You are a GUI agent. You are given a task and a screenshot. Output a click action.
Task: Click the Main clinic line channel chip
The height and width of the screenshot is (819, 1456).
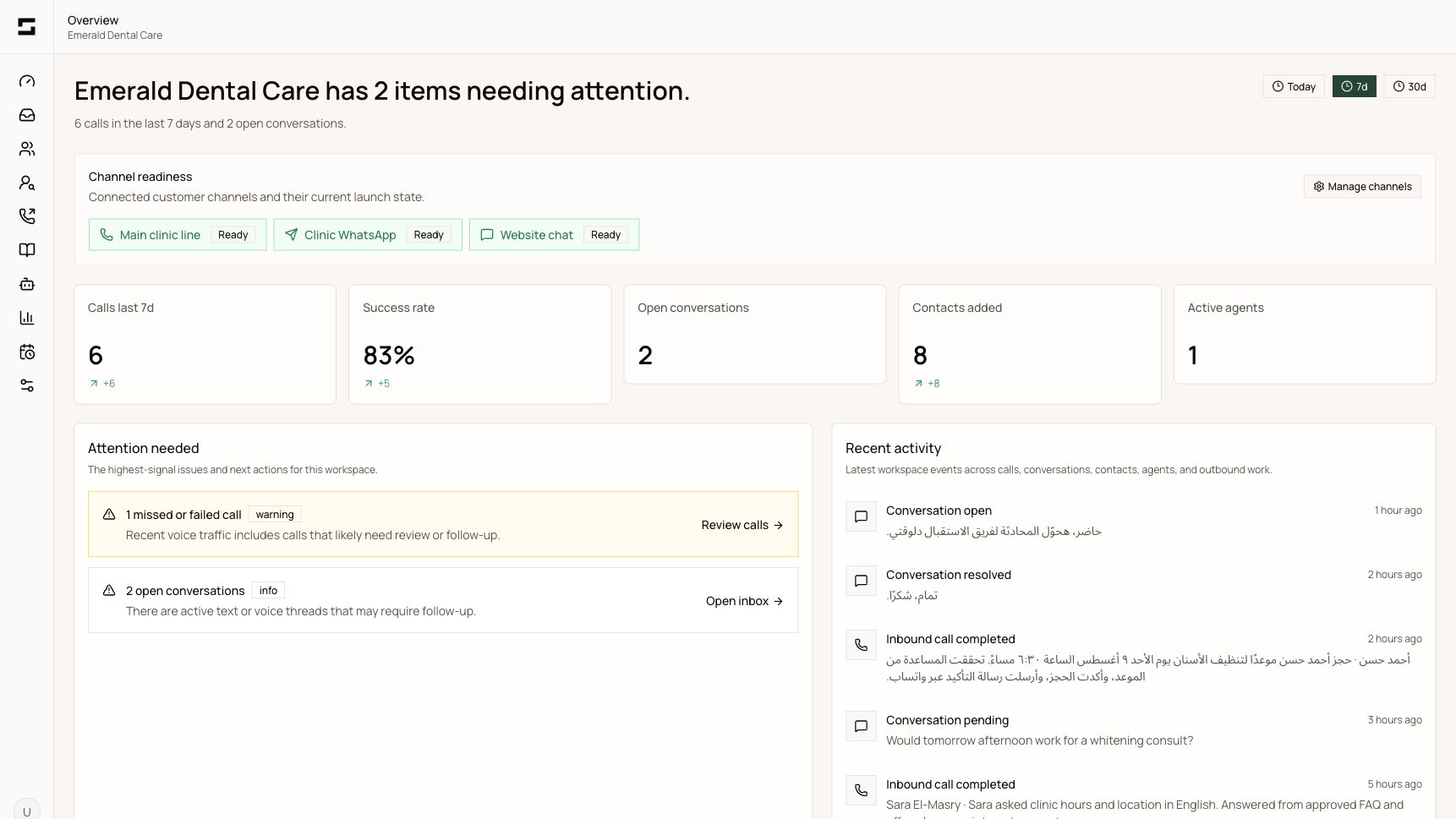(x=178, y=235)
